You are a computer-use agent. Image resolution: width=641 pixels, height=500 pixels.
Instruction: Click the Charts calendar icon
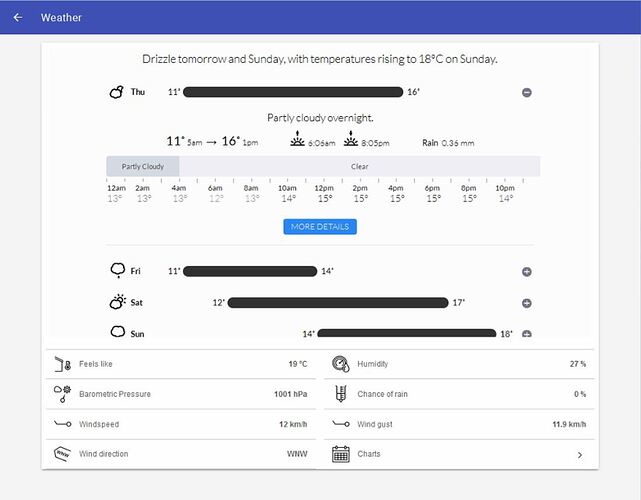click(340, 454)
